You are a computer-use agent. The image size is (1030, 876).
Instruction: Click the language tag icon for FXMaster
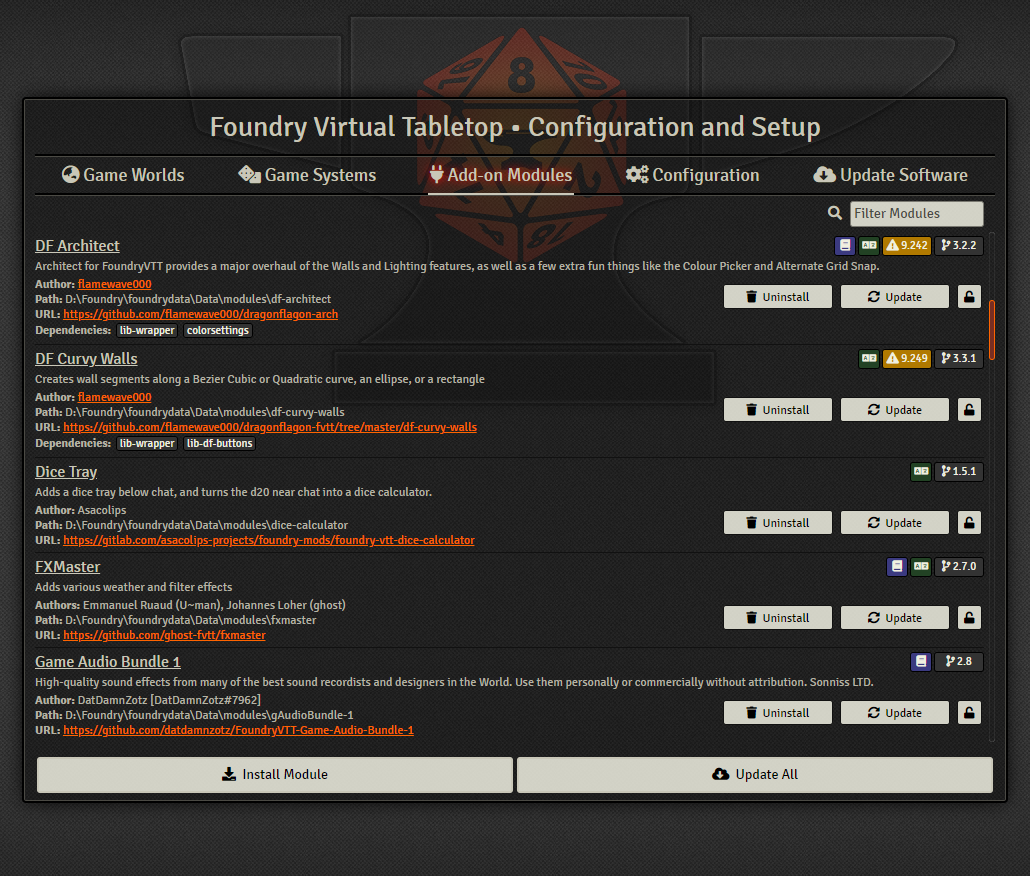(921, 566)
